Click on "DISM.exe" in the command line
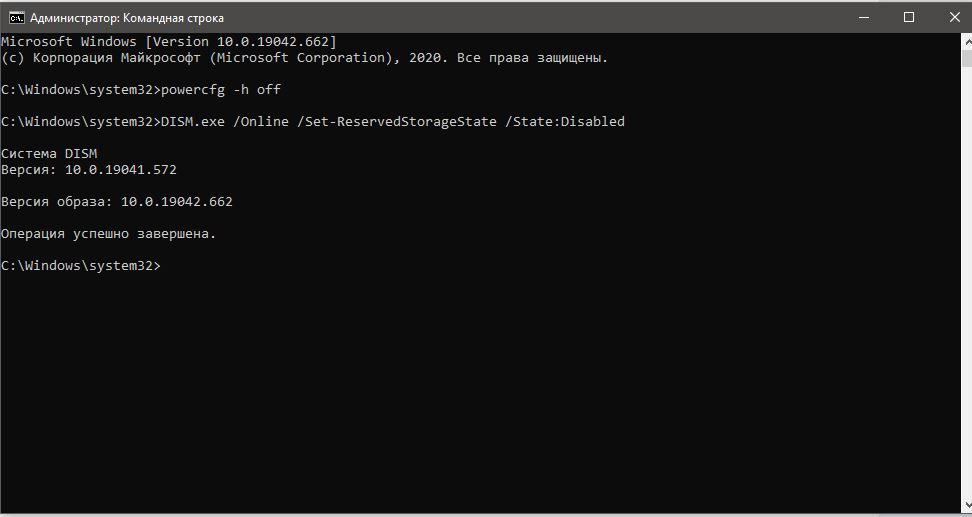Viewport: 972px width, 517px height. click(192, 122)
